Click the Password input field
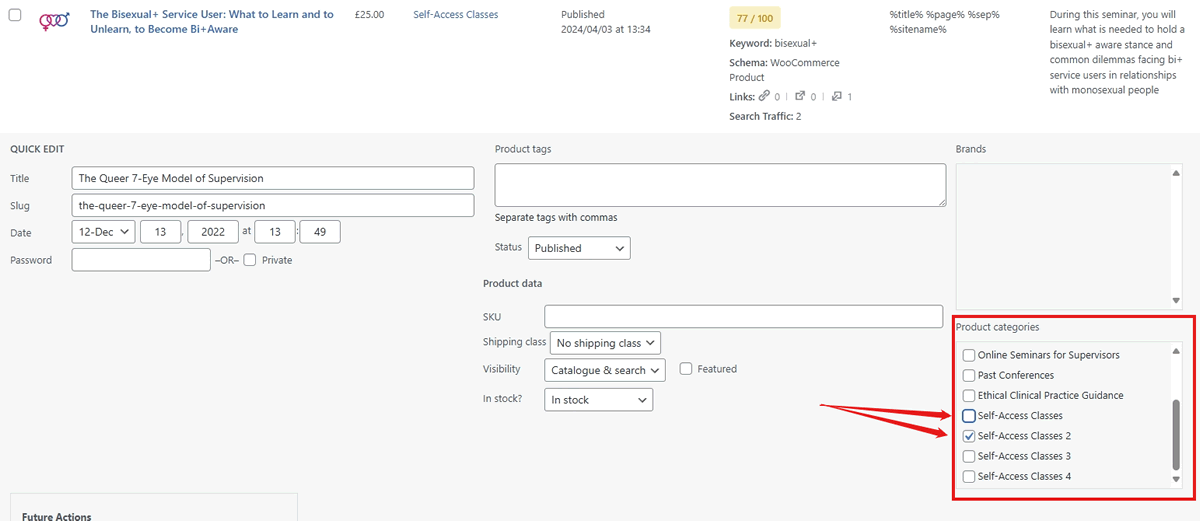This screenshot has height=521, width=1200. 141,260
